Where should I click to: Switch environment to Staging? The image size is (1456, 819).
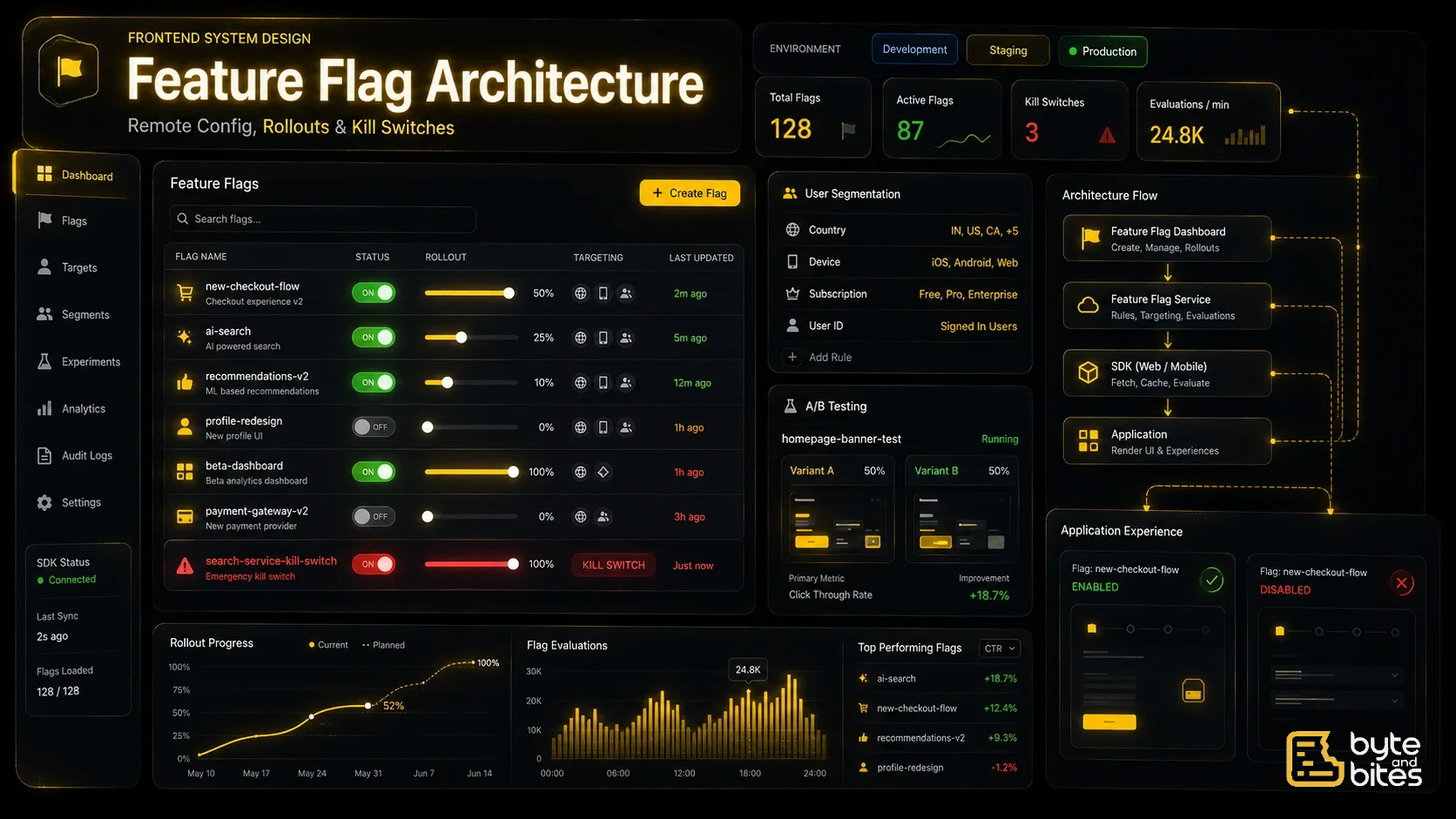tap(1008, 50)
